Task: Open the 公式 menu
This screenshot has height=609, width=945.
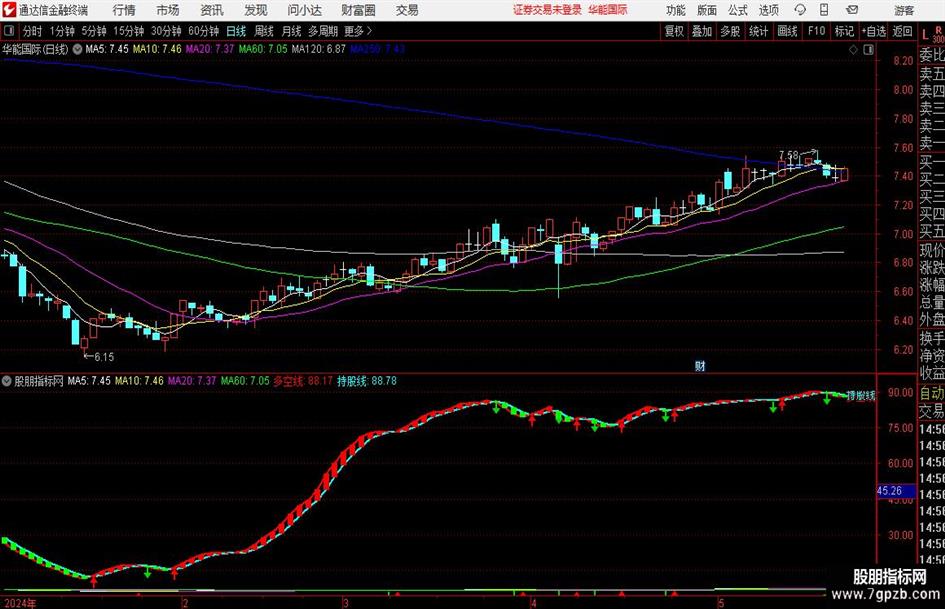Action: pyautogui.click(x=738, y=10)
